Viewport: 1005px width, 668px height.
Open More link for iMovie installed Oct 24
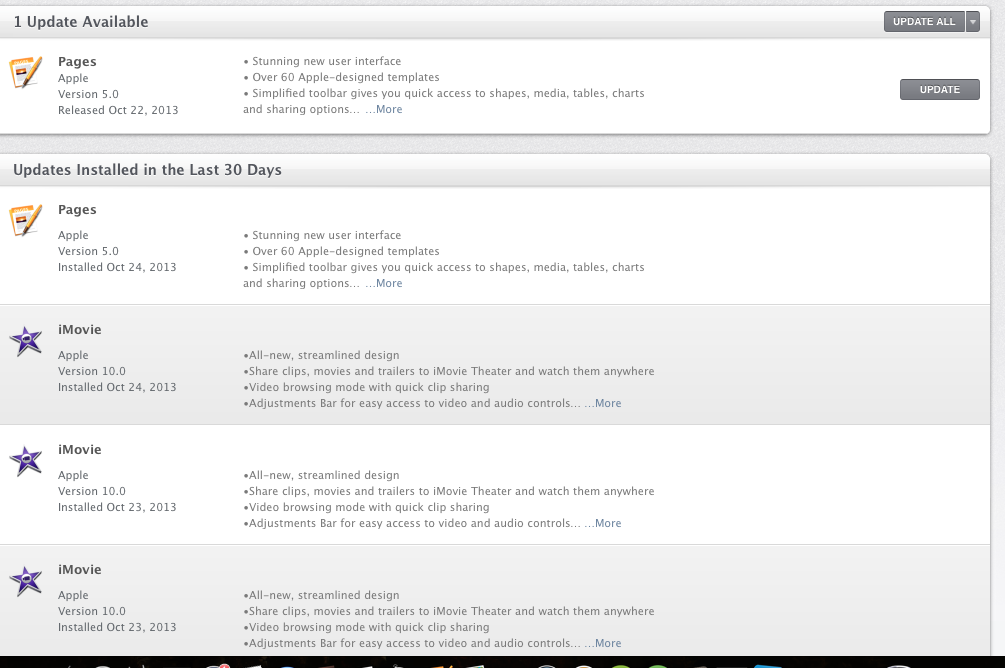603,403
